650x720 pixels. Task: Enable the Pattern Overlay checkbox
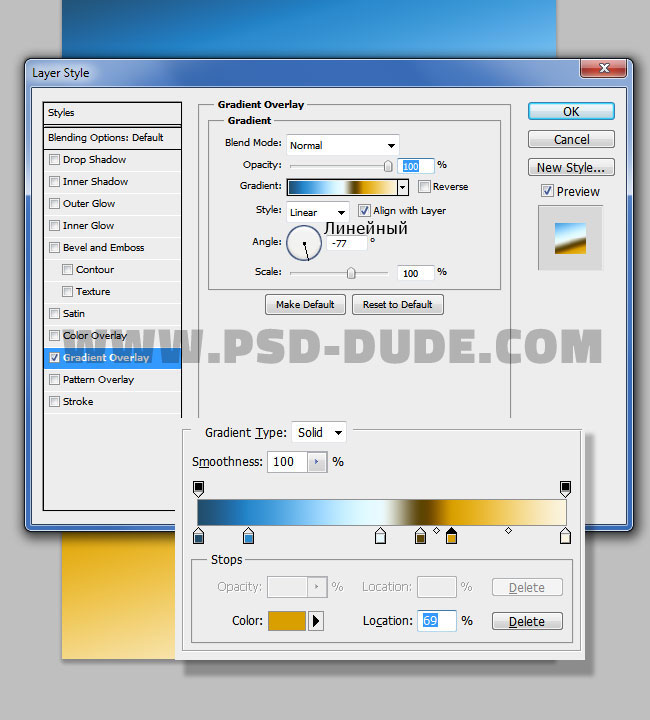[54, 380]
